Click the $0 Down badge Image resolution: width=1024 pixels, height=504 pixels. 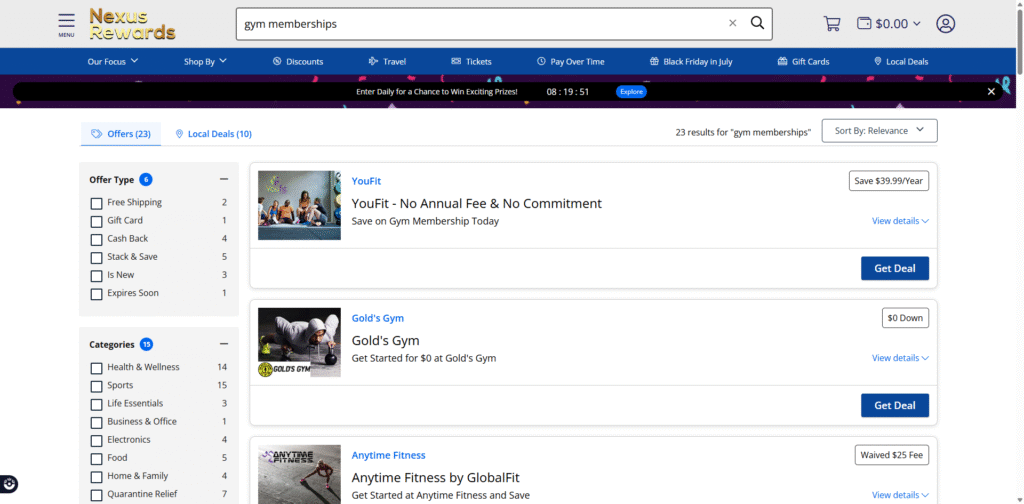coord(905,318)
